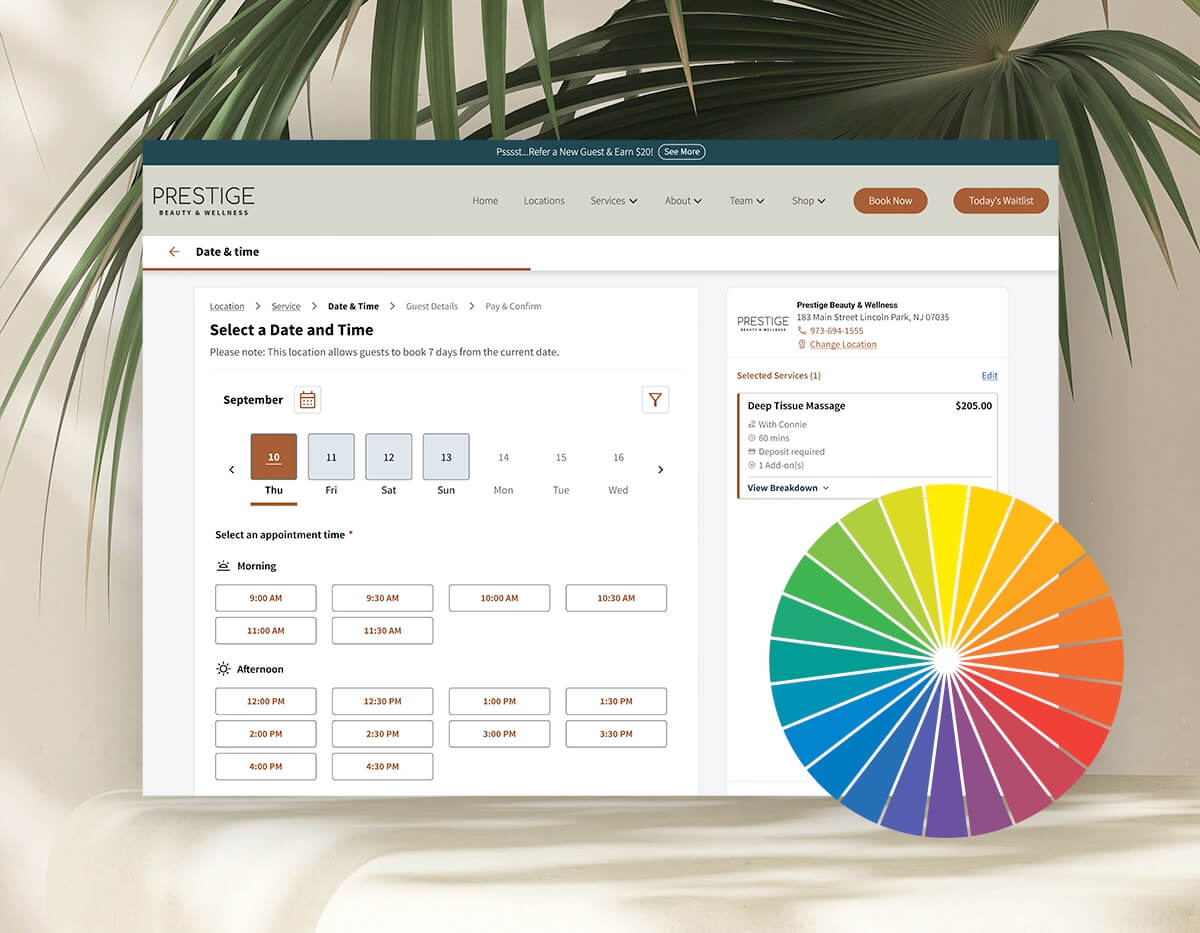Click Wednesday the 16th date

click(618, 457)
